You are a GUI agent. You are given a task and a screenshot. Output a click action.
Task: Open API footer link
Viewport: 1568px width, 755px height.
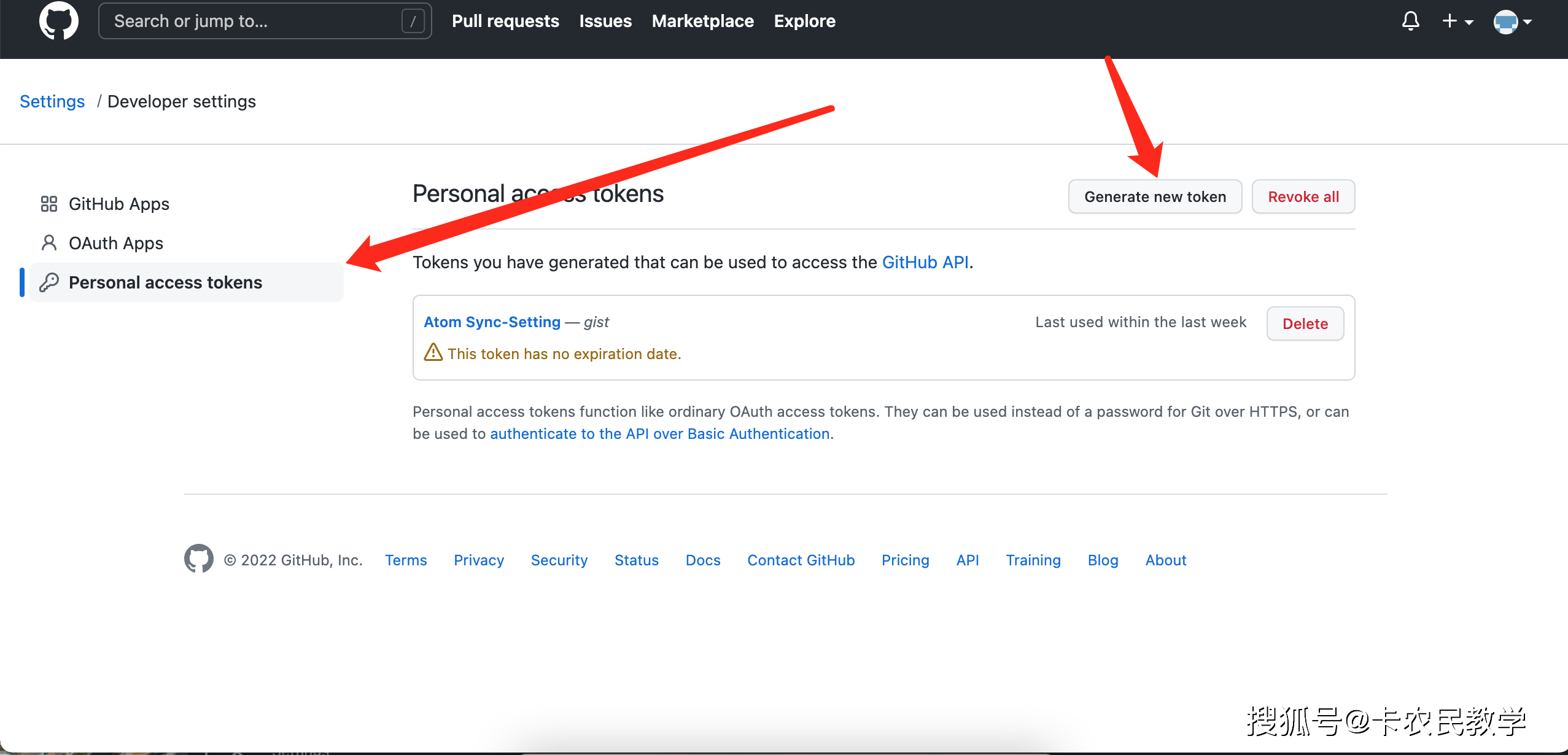tap(968, 560)
